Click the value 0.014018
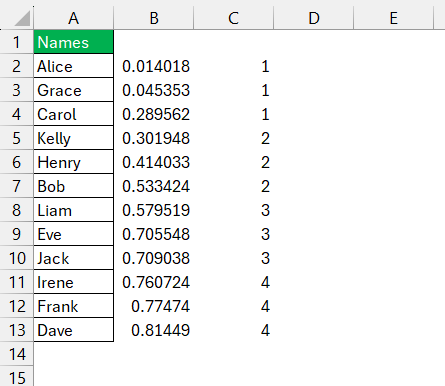 coord(156,66)
